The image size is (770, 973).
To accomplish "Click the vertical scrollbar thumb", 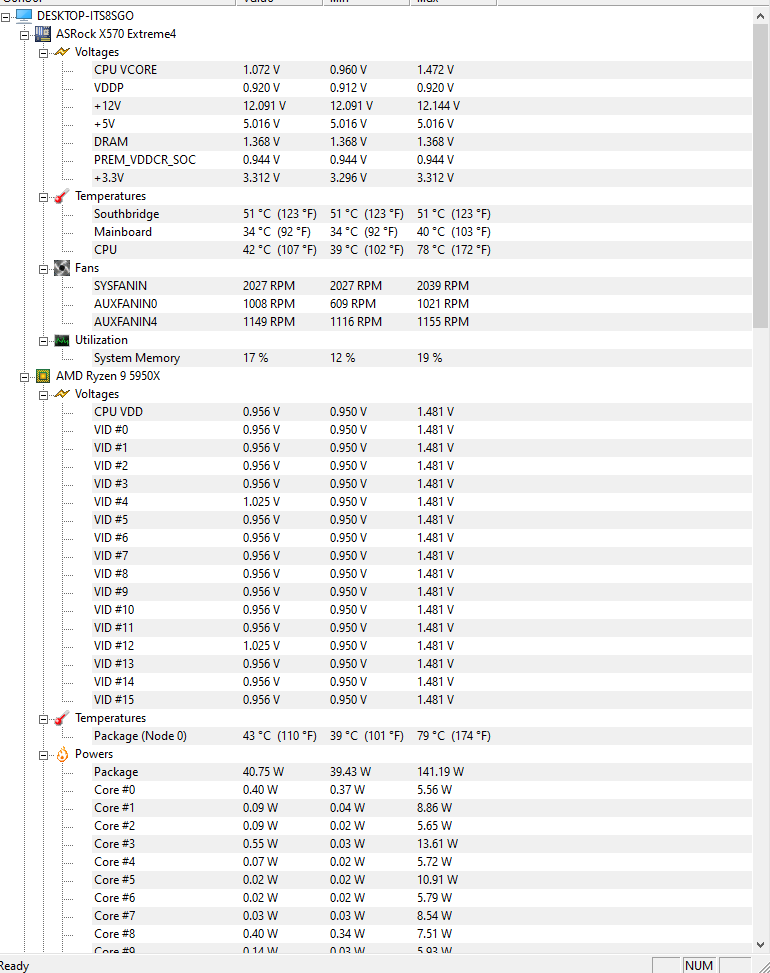I will [761, 176].
